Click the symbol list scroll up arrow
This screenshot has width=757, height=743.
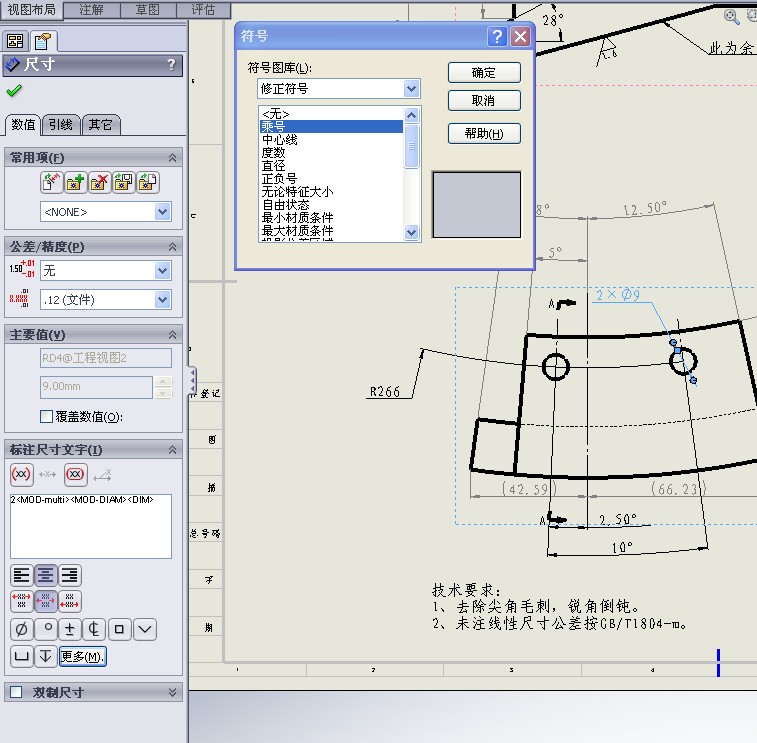[411, 115]
